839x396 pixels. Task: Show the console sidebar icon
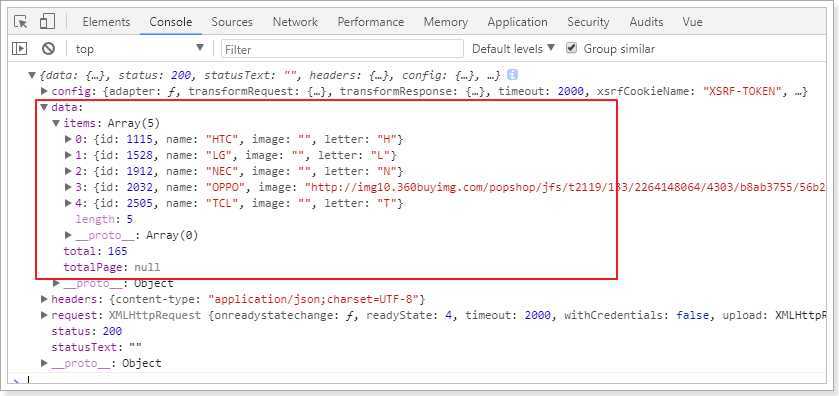tap(19, 49)
